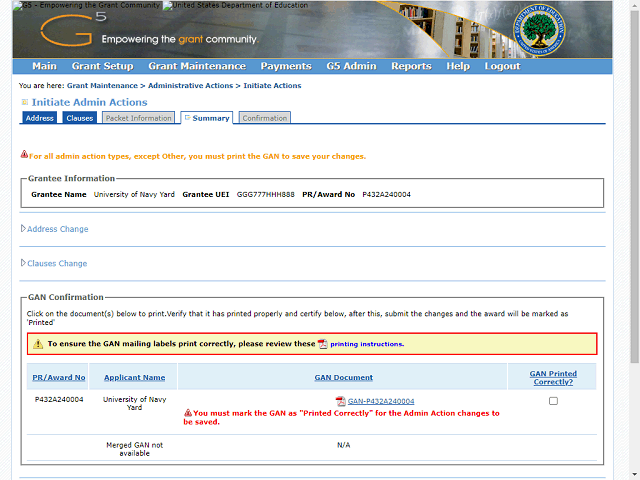Open the G5 Admin menu
The image size is (640, 480).
click(351, 66)
